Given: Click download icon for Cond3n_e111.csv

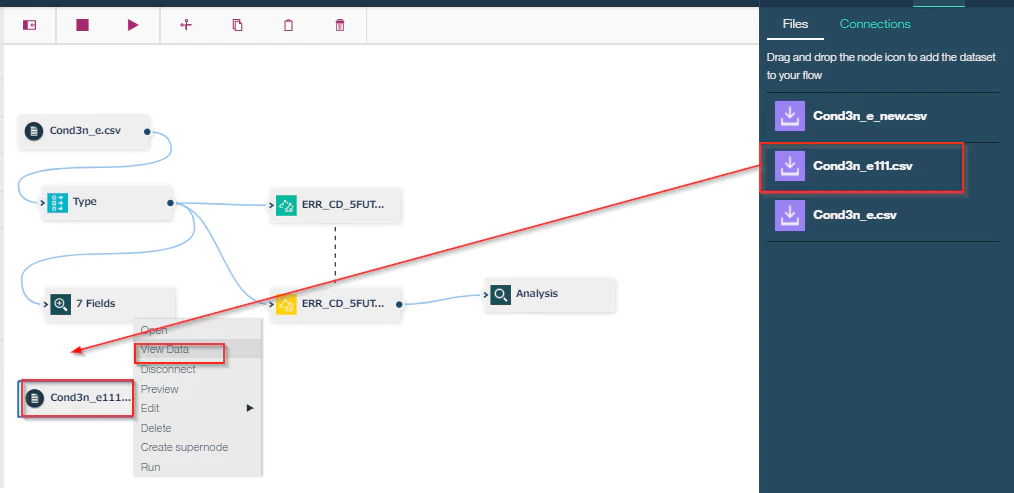Looking at the screenshot, I should tap(790, 166).
